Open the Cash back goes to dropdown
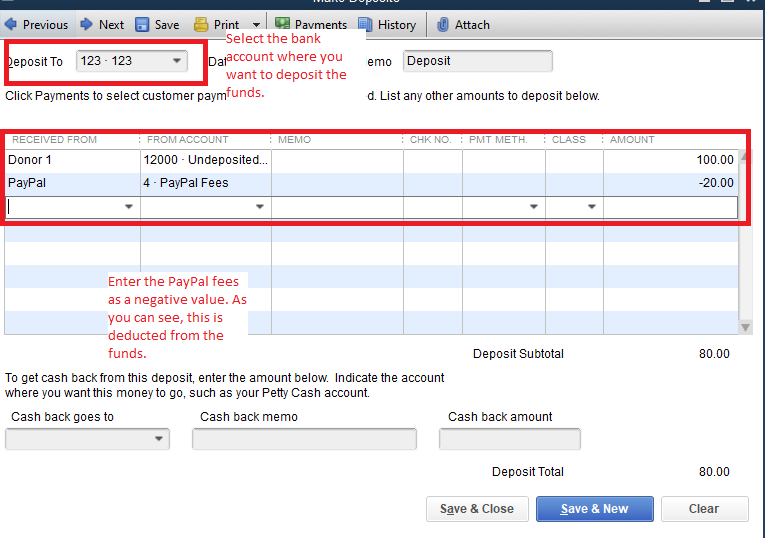Screen dimensions: 765x538 159,438
